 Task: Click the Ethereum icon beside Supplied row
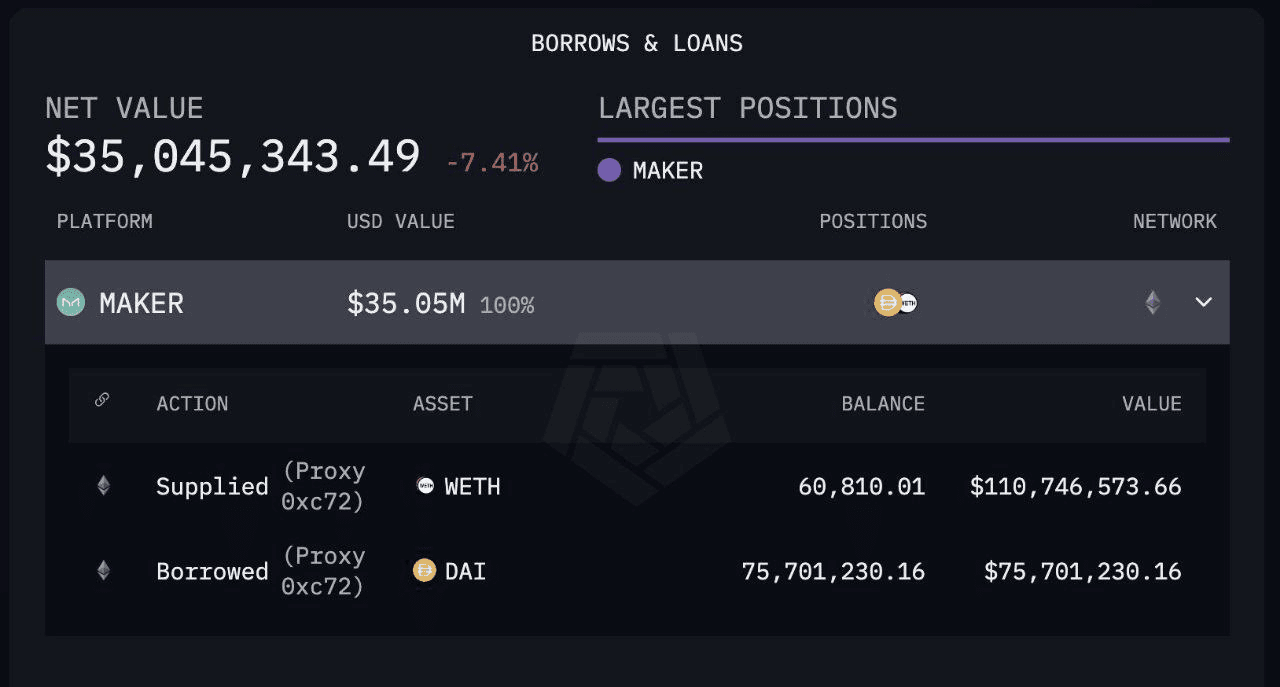pos(103,486)
